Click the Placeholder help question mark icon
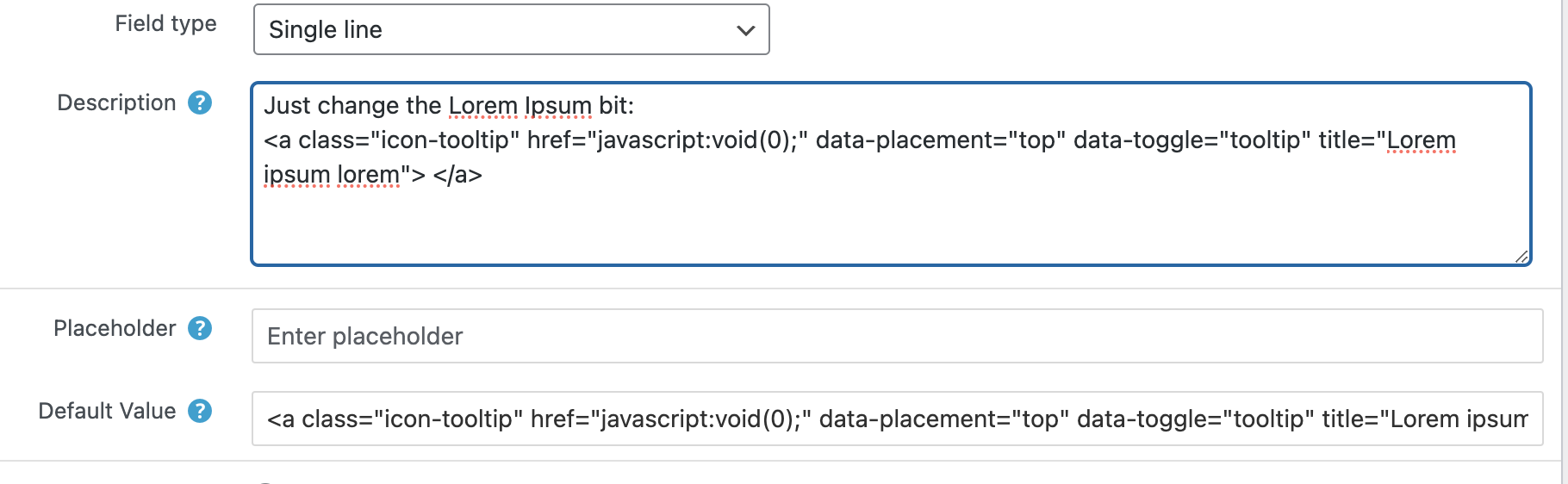Image resolution: width=1568 pixels, height=484 pixels. 200,328
